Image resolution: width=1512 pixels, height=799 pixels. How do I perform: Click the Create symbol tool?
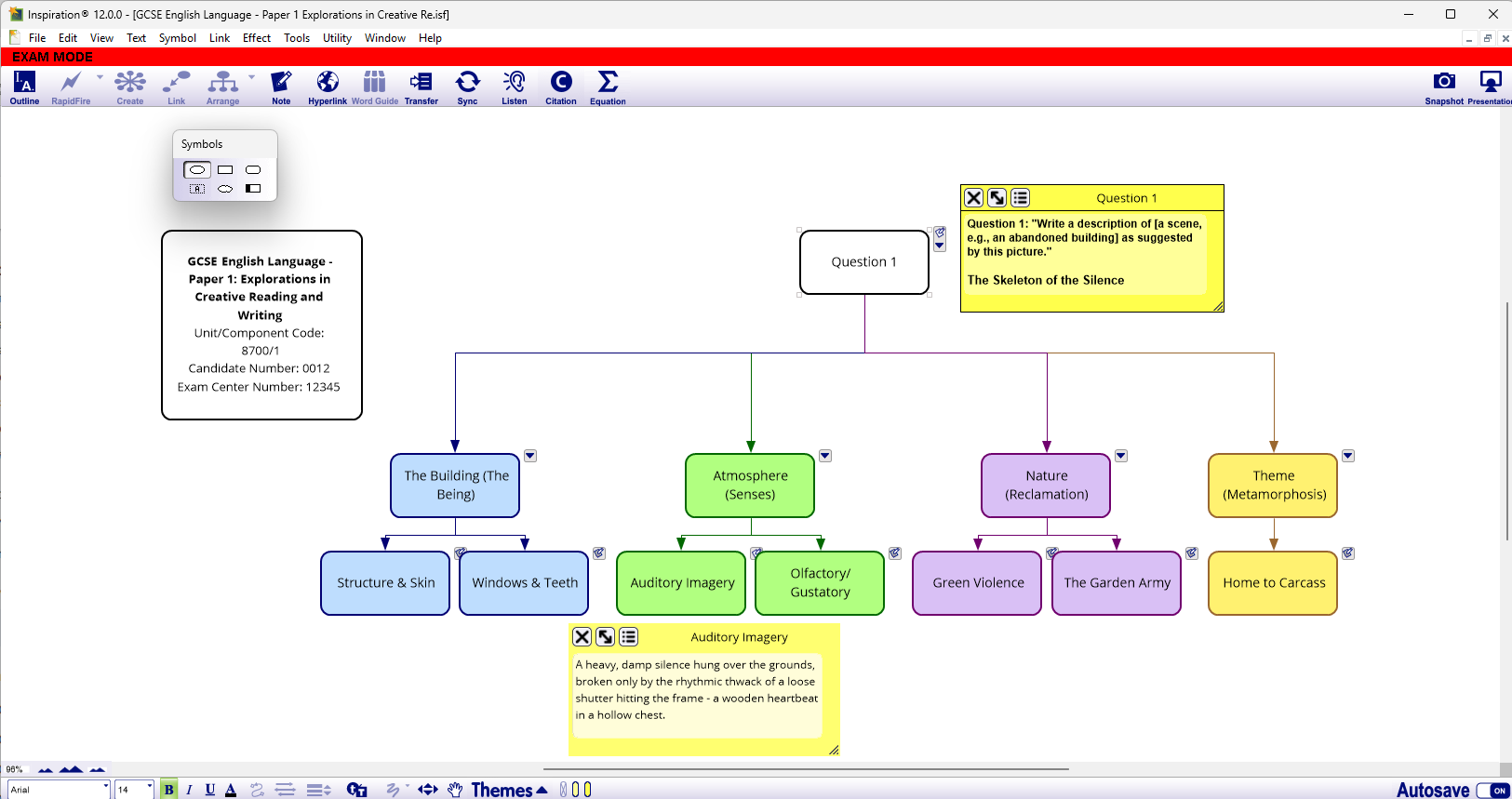[x=130, y=87]
